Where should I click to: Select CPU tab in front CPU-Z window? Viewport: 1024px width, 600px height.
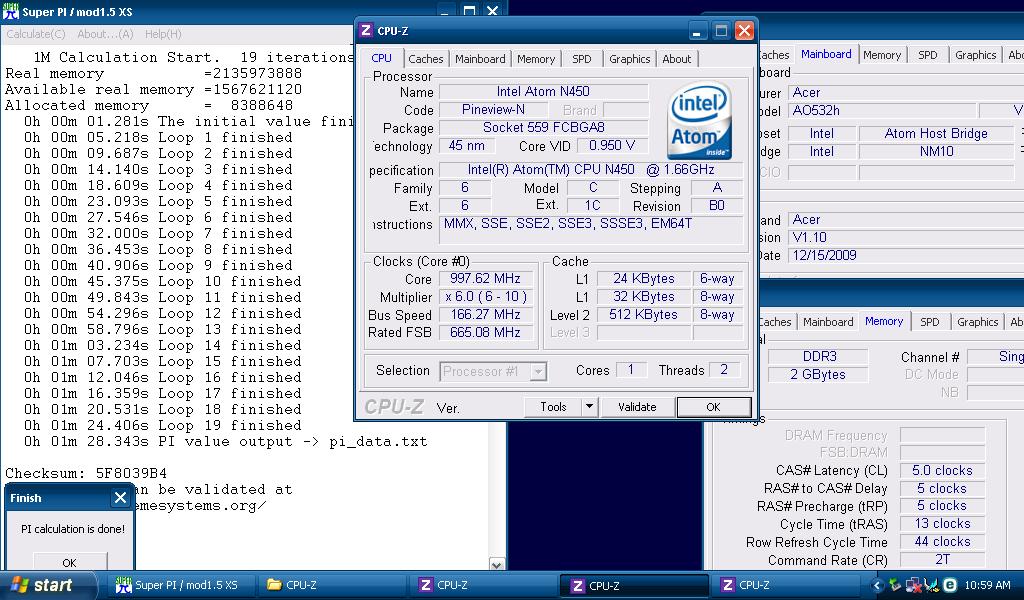(381, 57)
